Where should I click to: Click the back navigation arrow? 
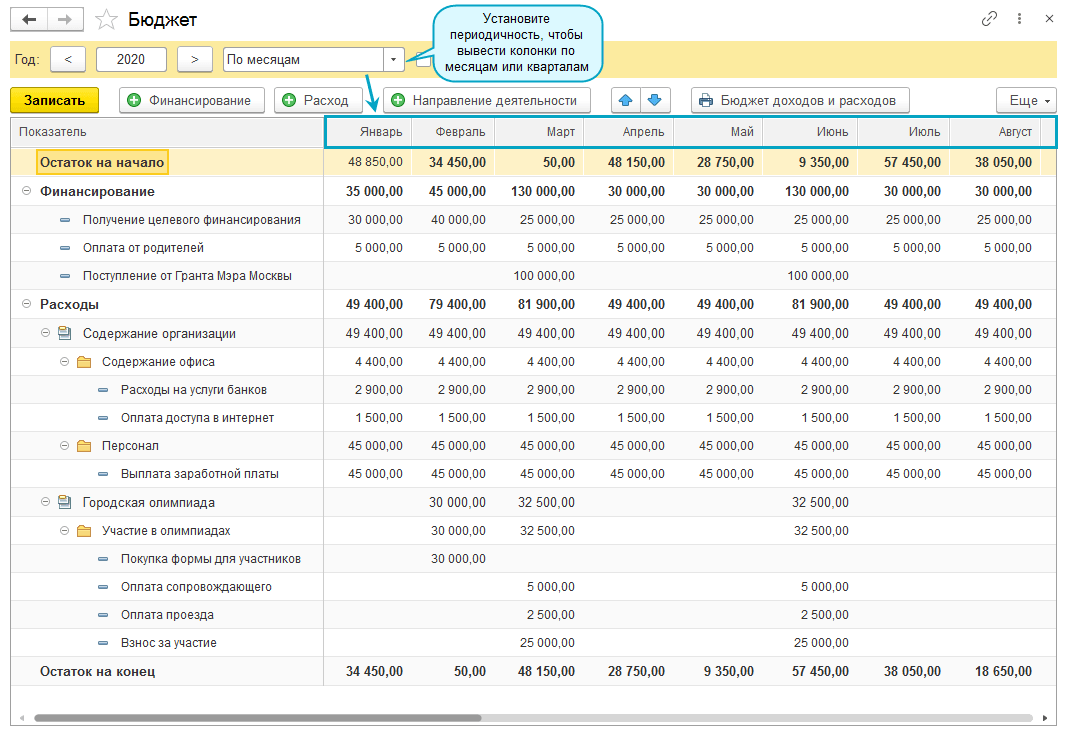click(x=29, y=20)
